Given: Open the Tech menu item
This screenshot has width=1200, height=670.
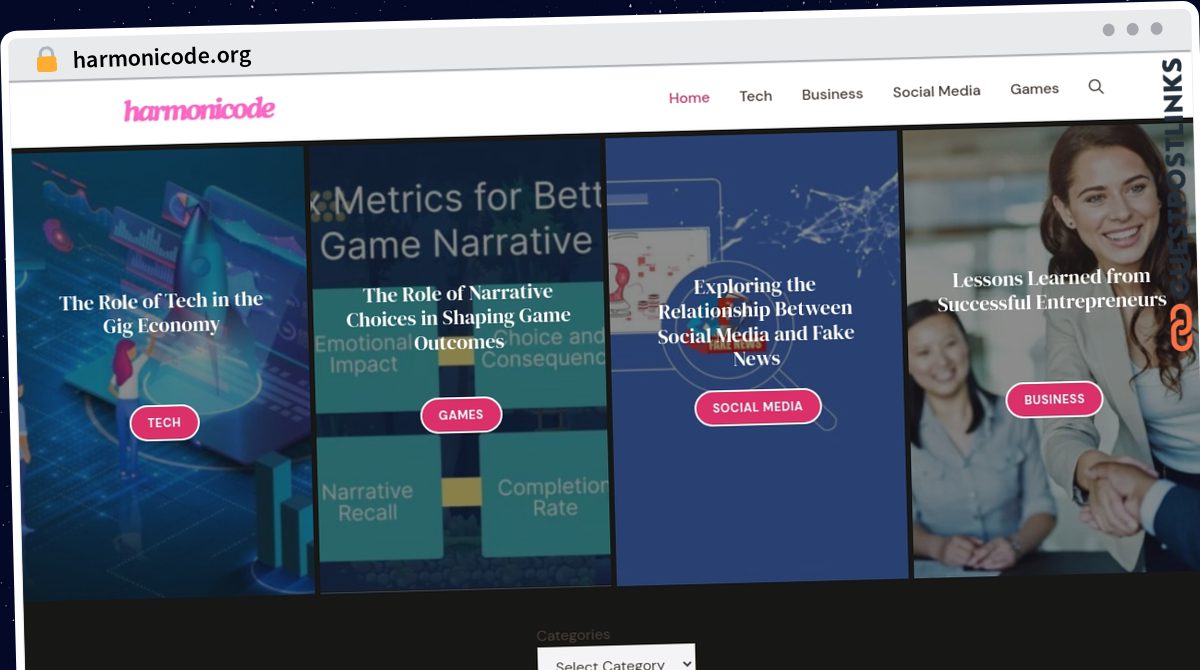Looking at the screenshot, I should [755, 96].
